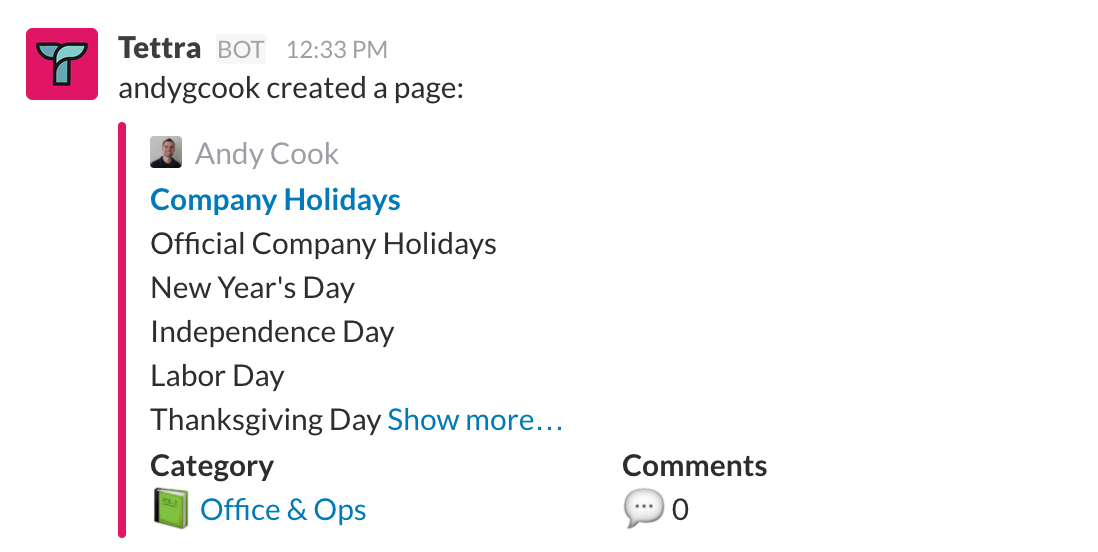This screenshot has height=552, width=1098.
Task: Open the Company Holidays page link
Action: pyautogui.click(x=275, y=200)
